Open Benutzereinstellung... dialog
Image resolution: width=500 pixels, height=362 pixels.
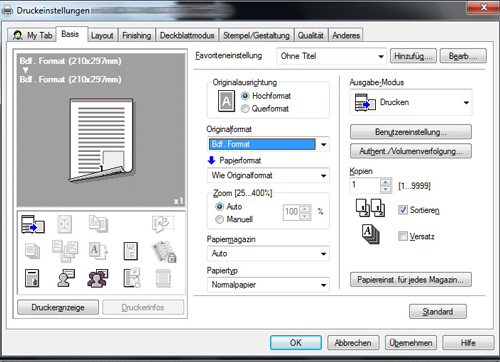[x=411, y=132]
